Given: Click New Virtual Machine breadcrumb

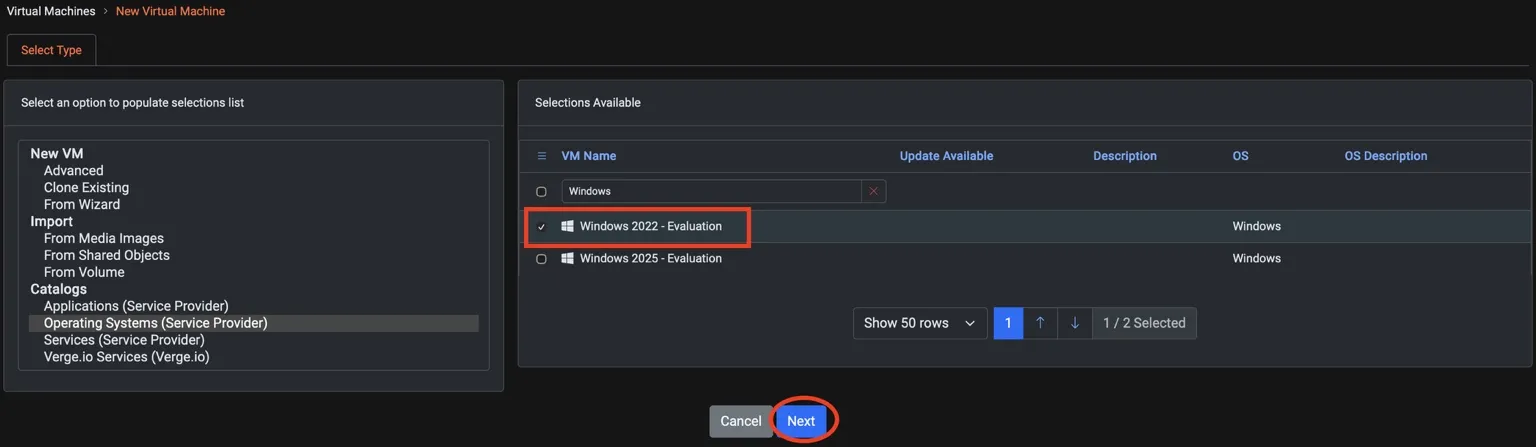Looking at the screenshot, I should (x=170, y=11).
